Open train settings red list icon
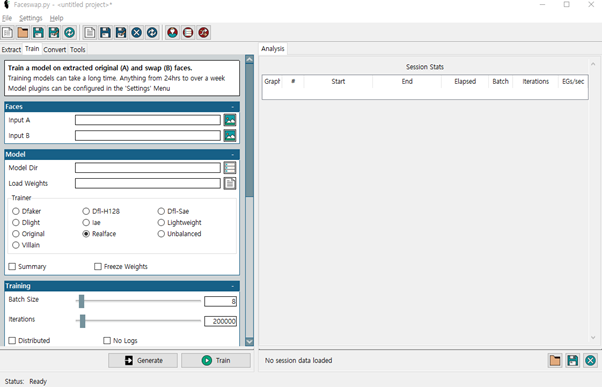The width and height of the screenshot is (602, 387). [188, 33]
